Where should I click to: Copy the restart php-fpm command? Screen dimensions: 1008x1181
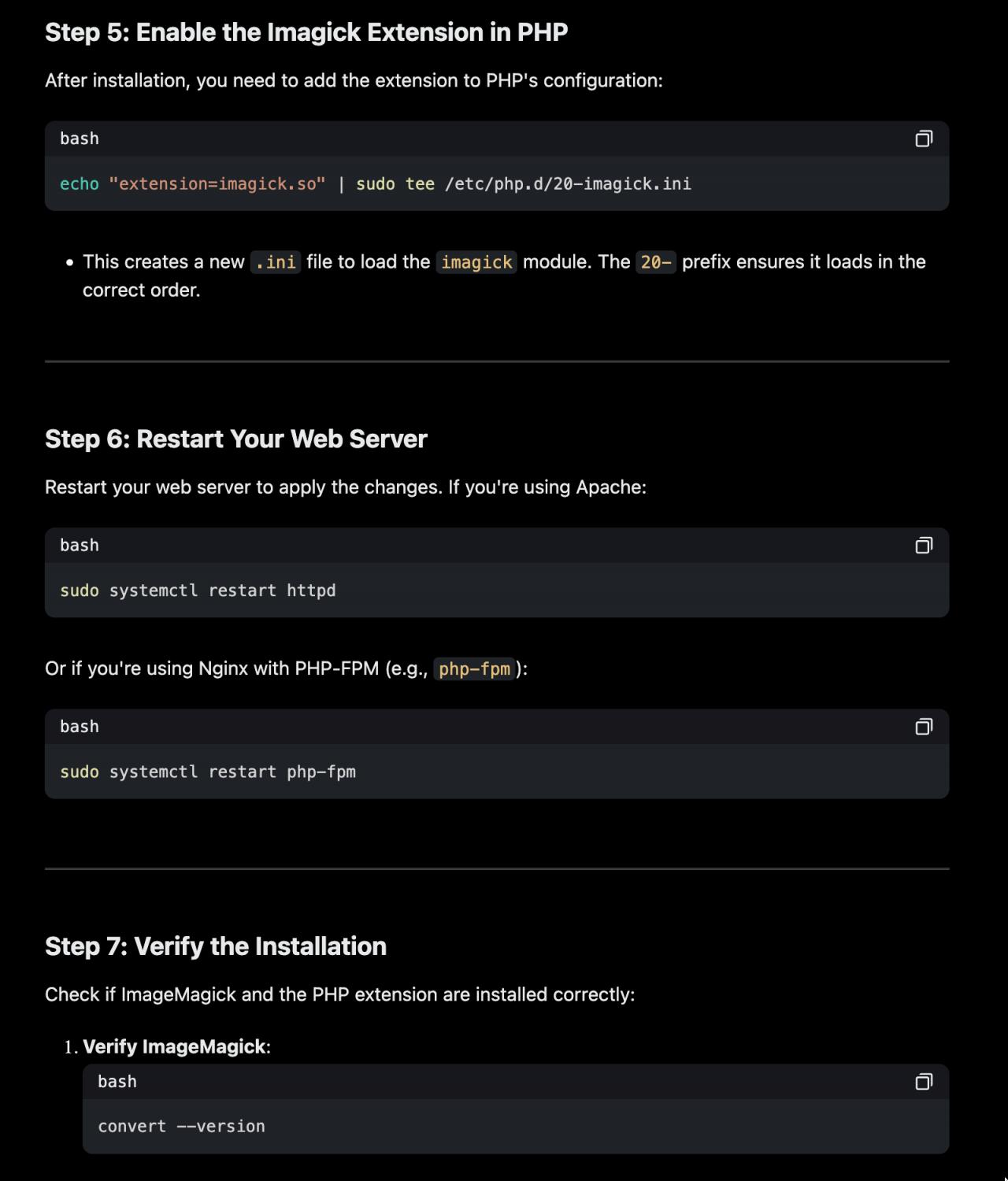(x=924, y=727)
